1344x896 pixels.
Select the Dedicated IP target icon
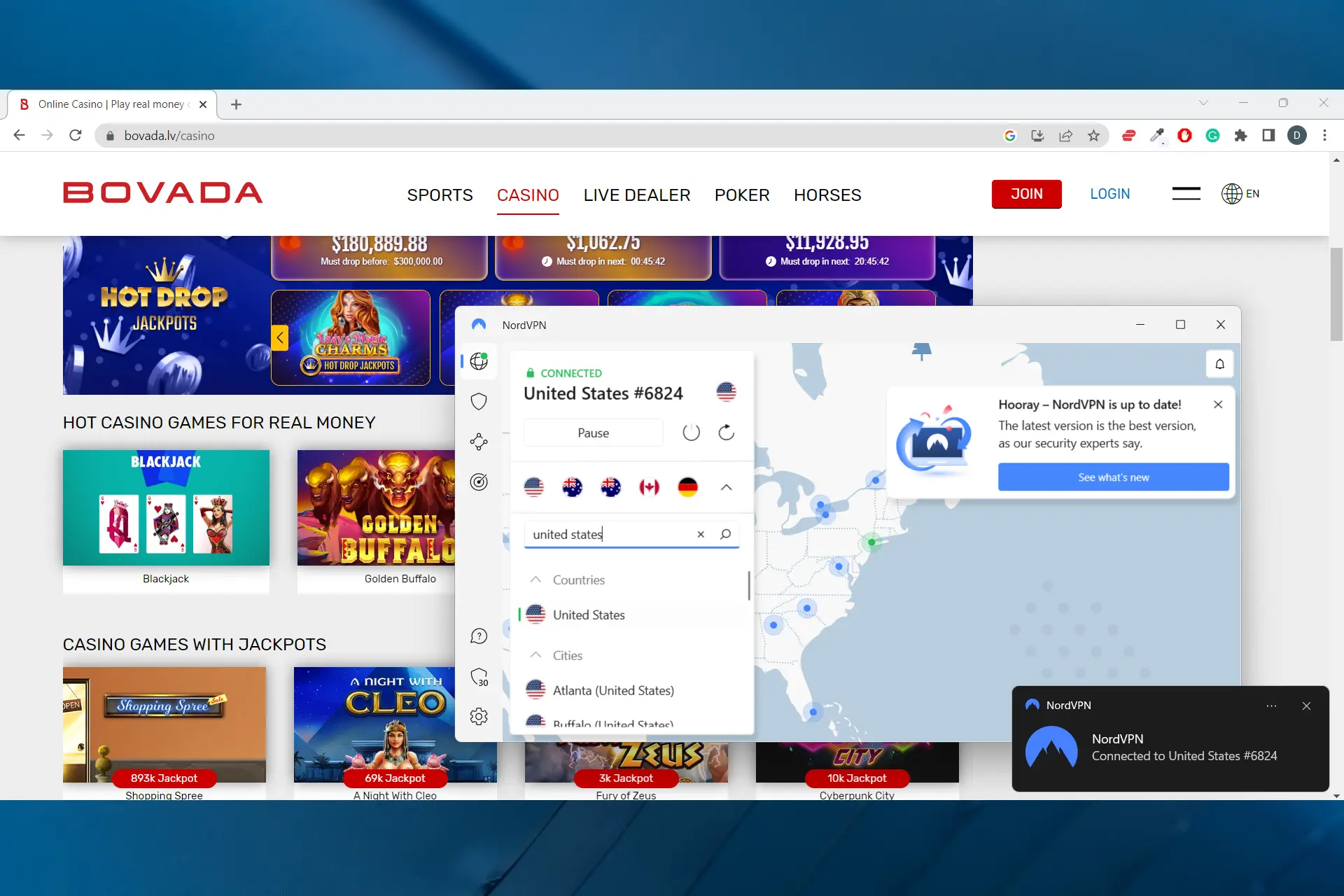(x=479, y=482)
